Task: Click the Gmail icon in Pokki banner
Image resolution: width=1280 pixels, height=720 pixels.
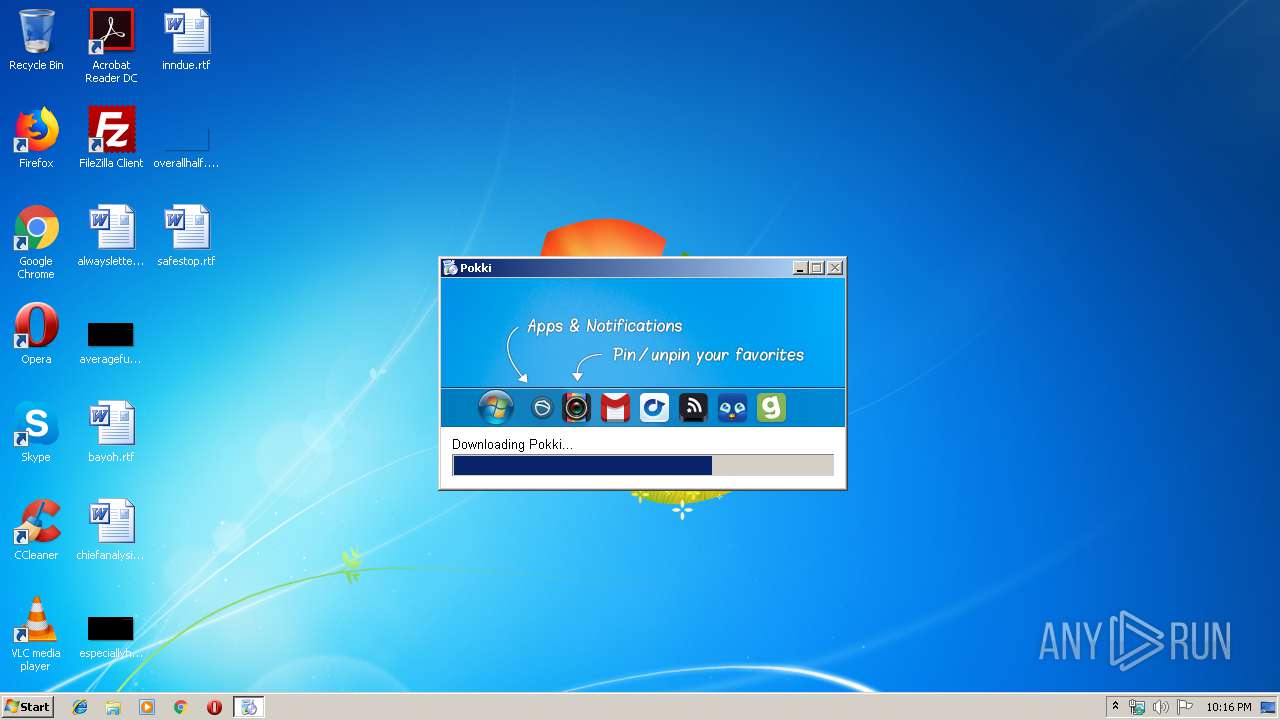Action: pos(615,408)
